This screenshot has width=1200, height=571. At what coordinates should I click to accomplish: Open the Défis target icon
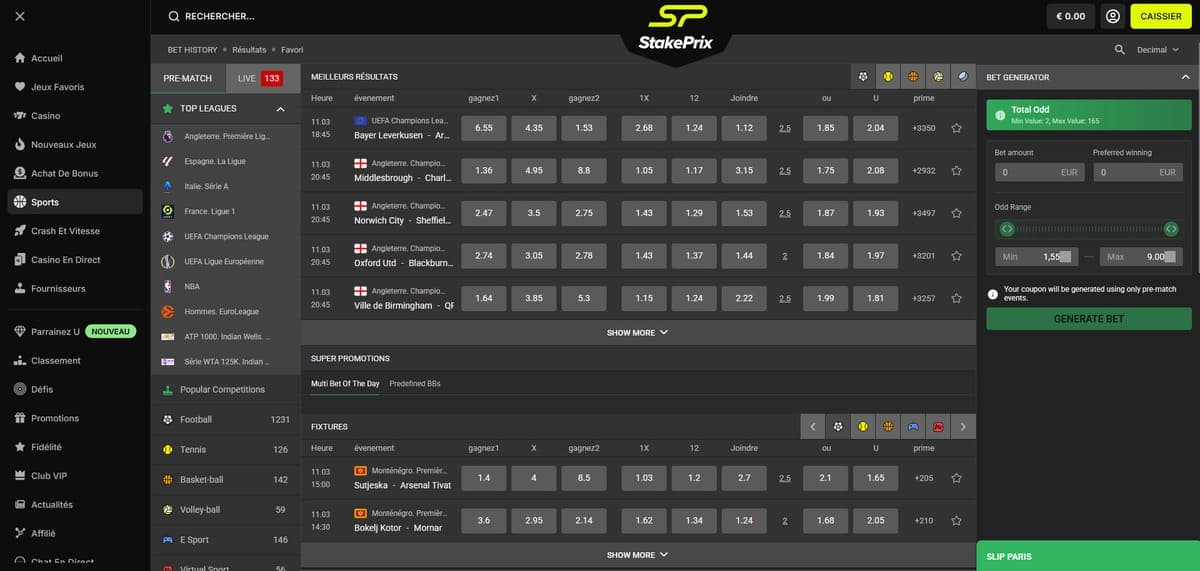20,389
